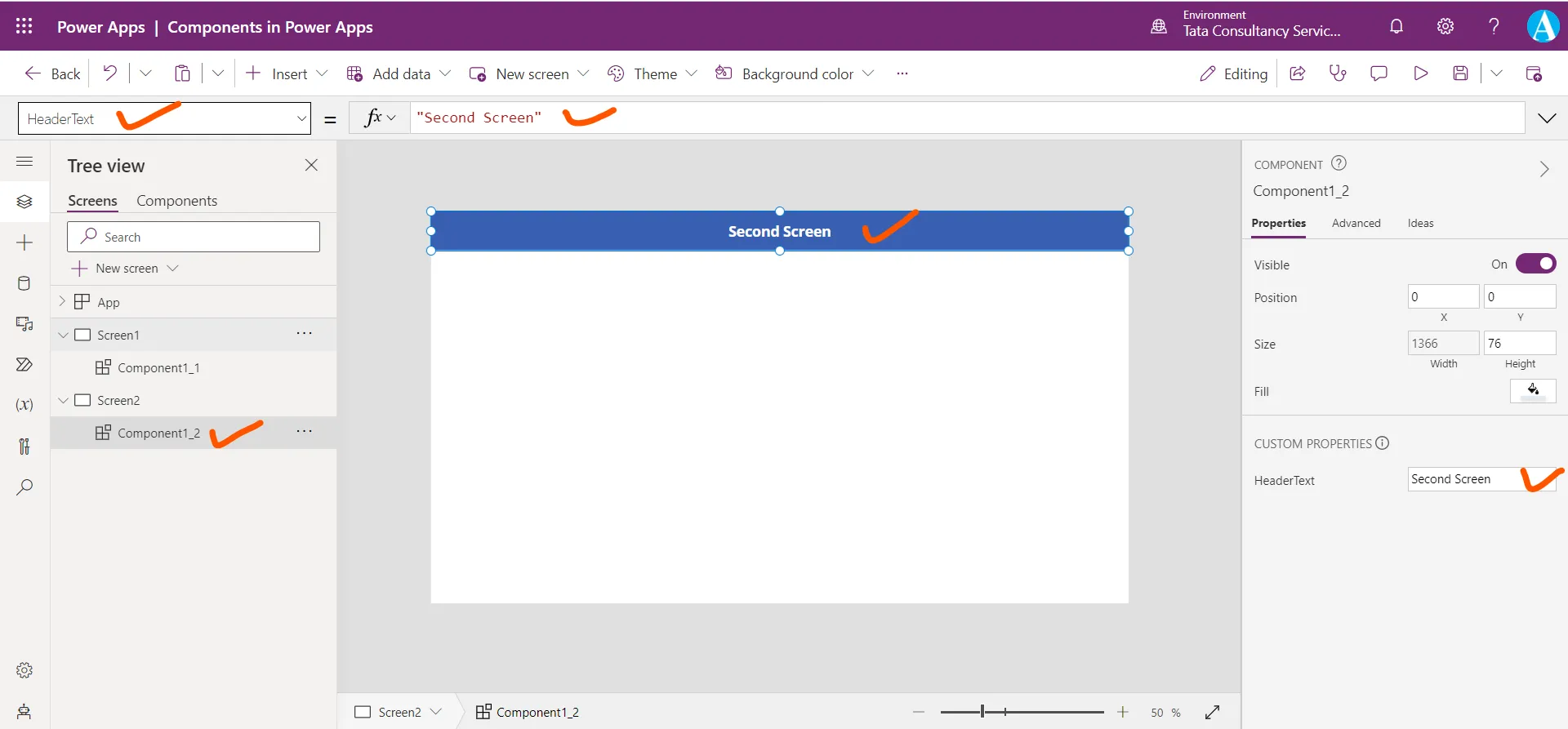Open the Screen2 breadcrumb dropdown
1568x729 pixels.
[x=436, y=712]
